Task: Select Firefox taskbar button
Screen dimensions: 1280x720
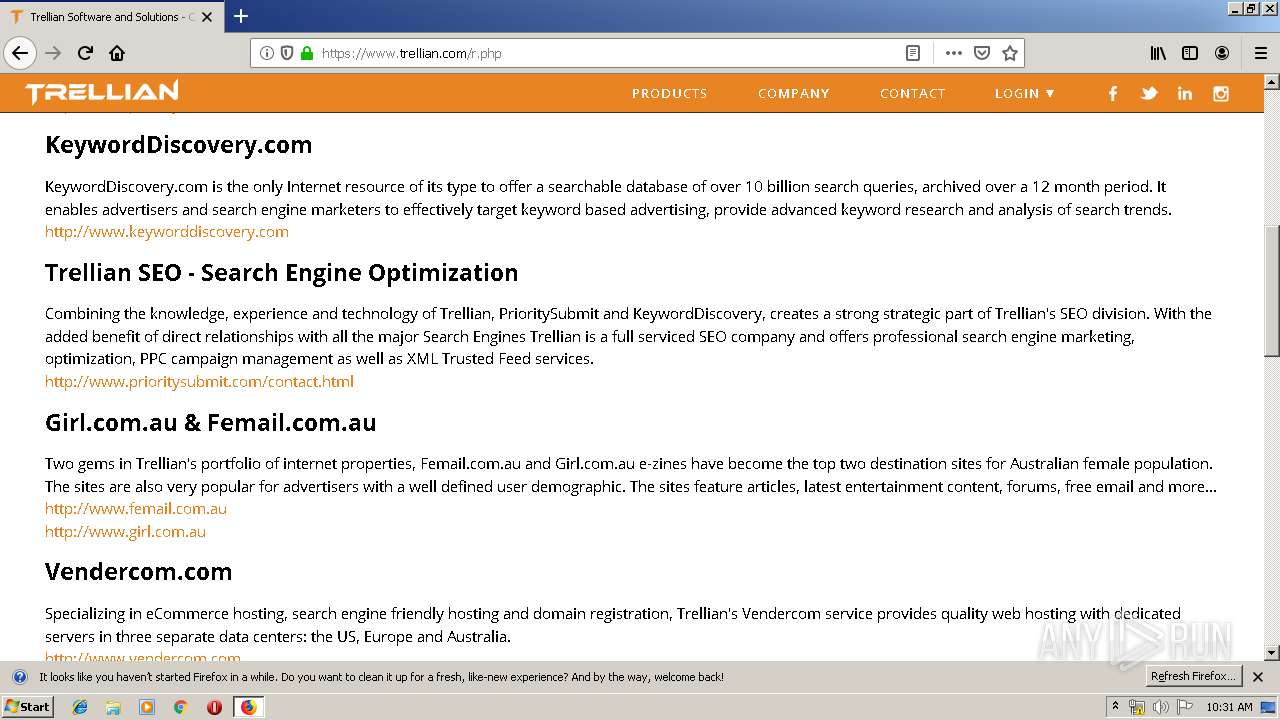Action: click(248, 707)
